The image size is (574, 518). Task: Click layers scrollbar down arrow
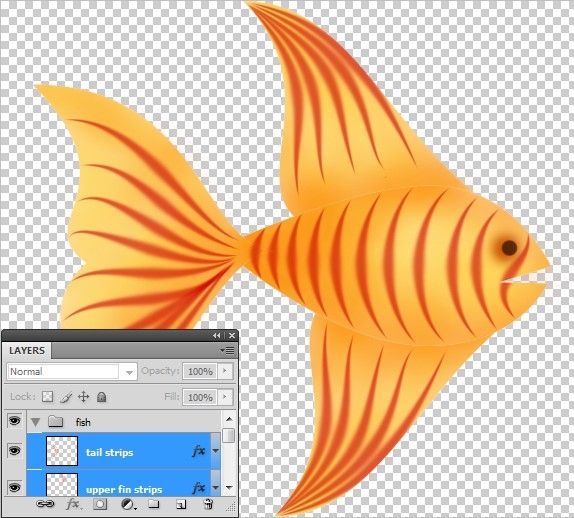229,488
